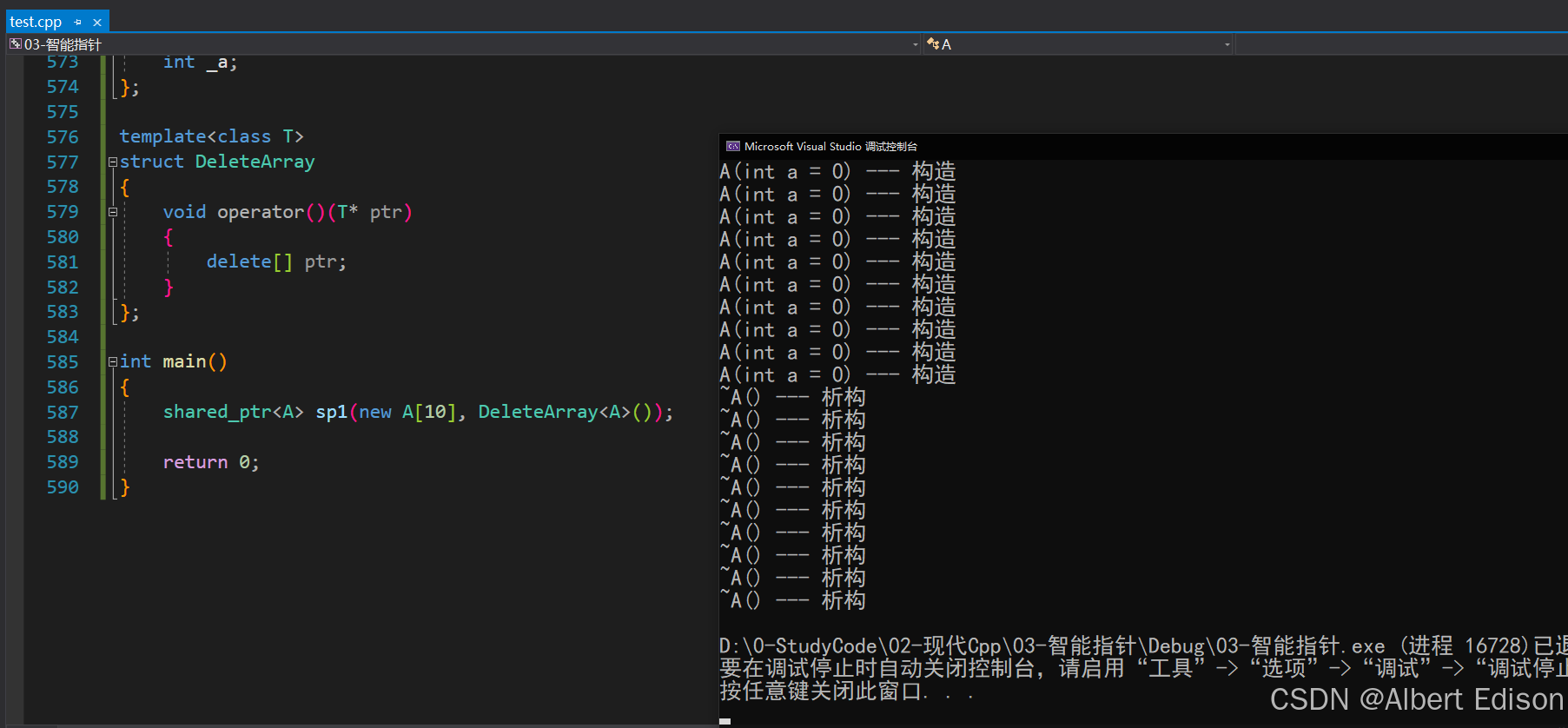Click line number 576 in the gutter

(x=63, y=137)
